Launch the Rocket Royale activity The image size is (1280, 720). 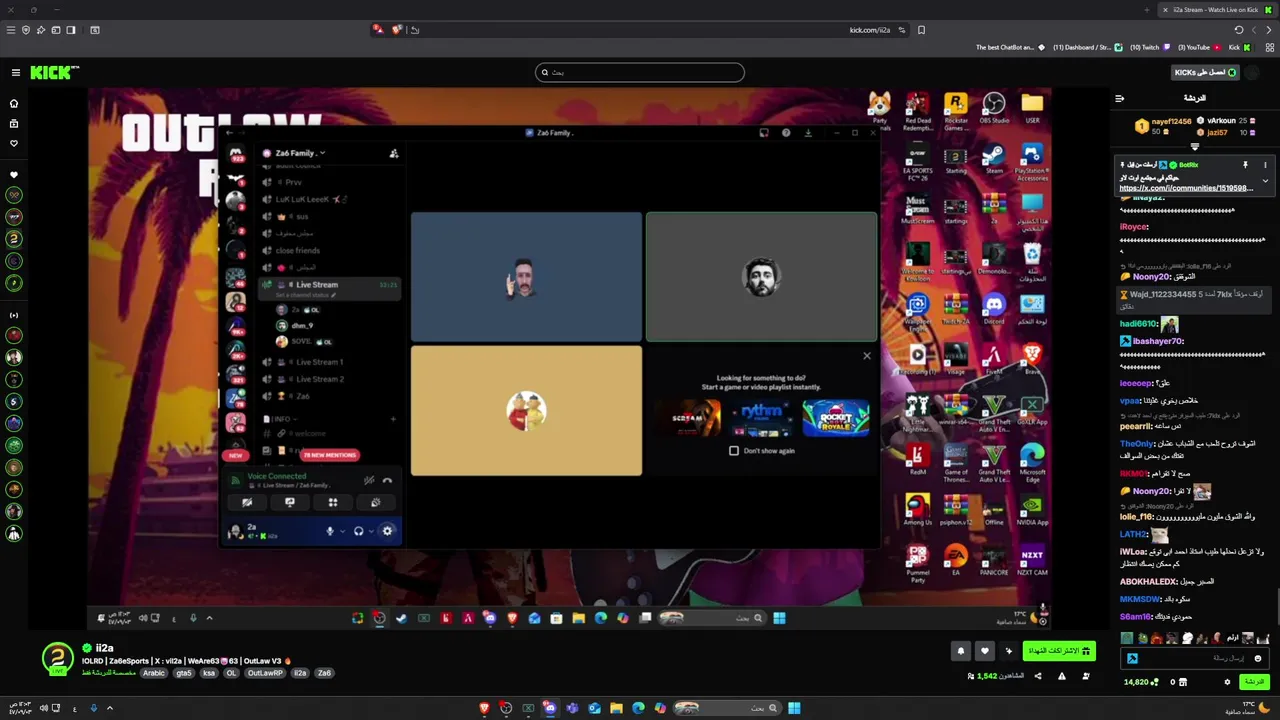tap(836, 418)
